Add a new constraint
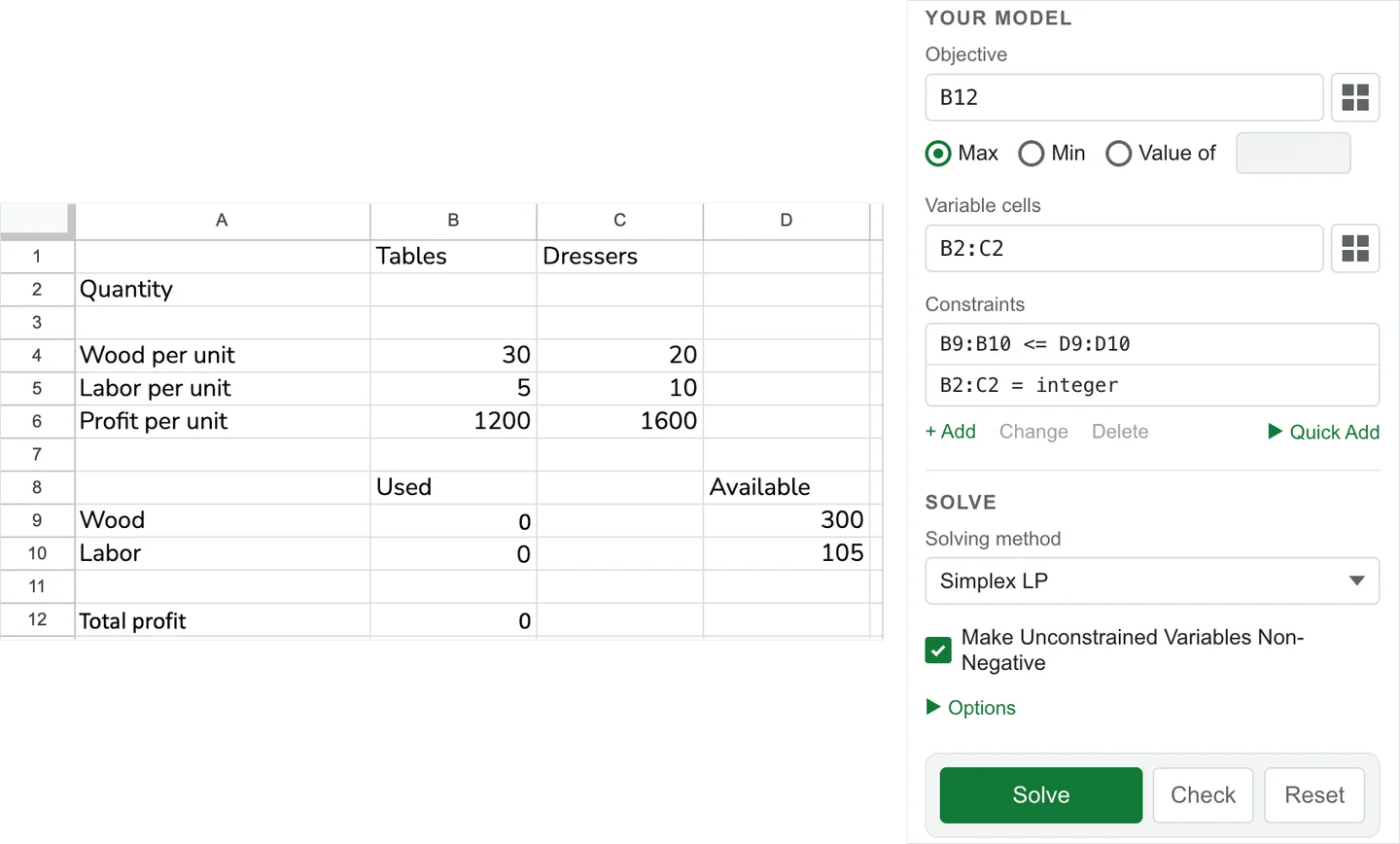The image size is (1400, 844). [951, 432]
